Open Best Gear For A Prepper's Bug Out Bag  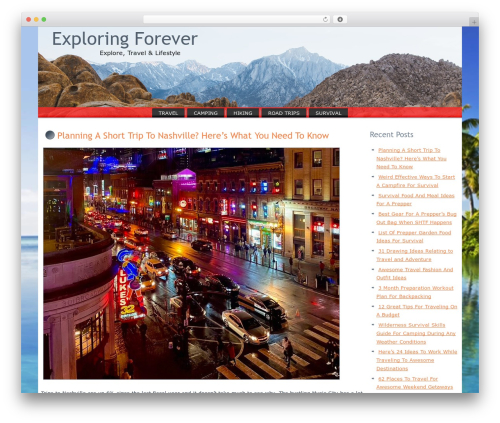(416, 218)
